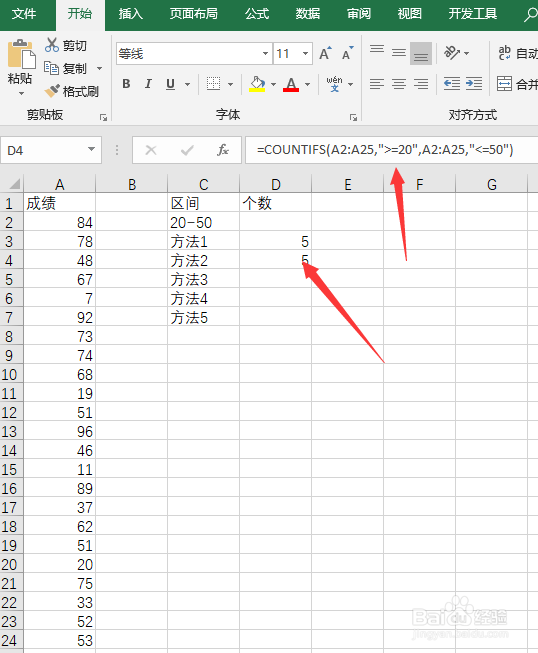Screen dimensions: 538x653
Task: Increase font size with larger A
Action: [325, 53]
